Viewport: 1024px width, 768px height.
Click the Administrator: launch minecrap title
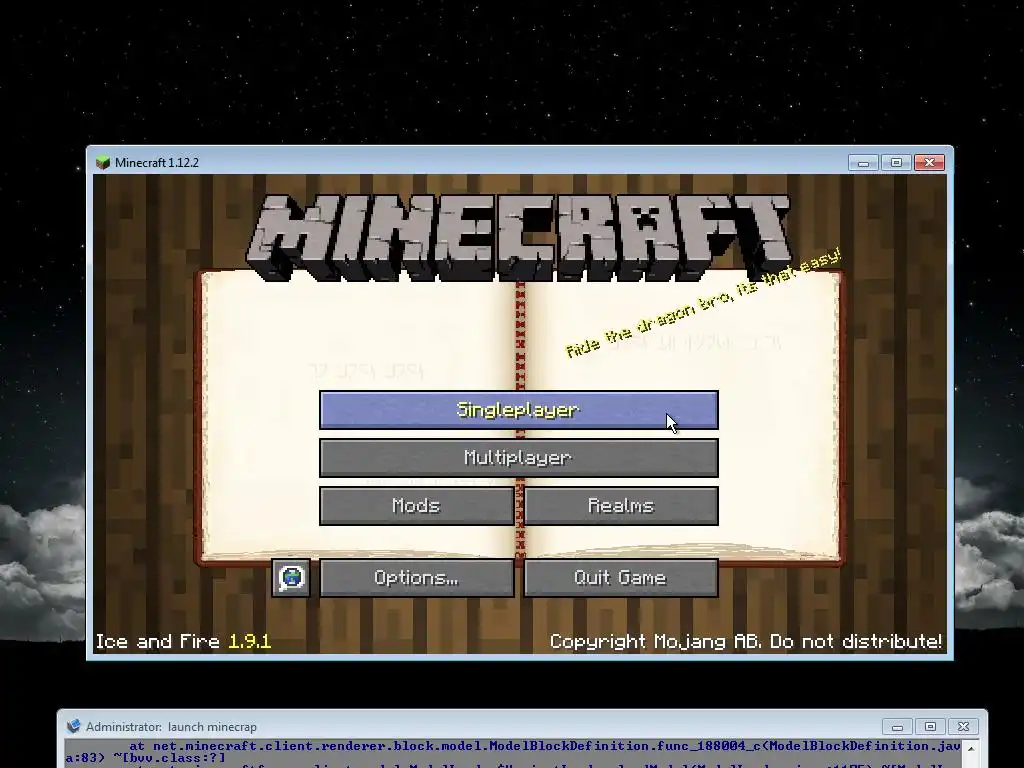click(171, 727)
